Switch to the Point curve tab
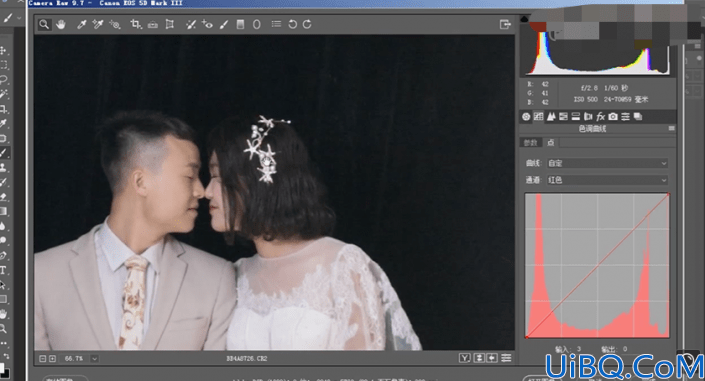This screenshot has width=705, height=381. (550, 143)
